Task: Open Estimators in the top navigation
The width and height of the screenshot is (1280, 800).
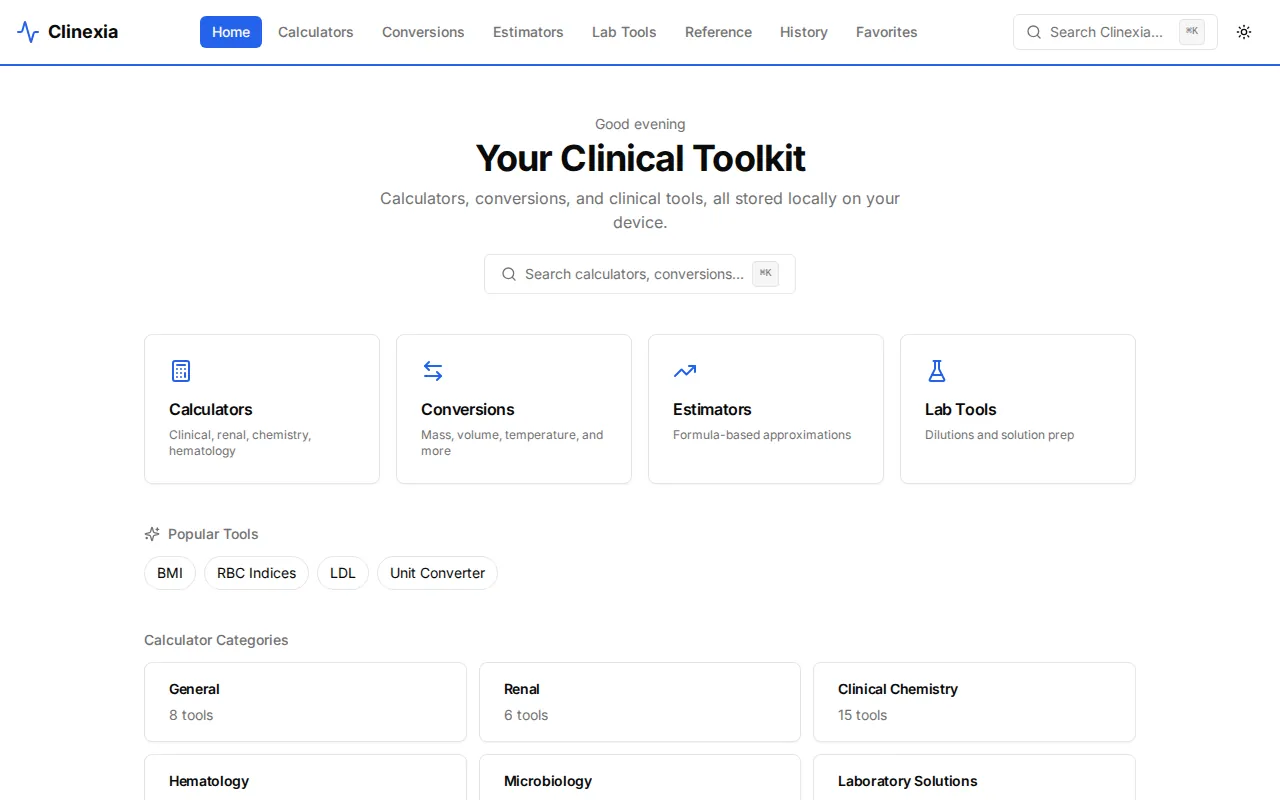Action: tap(528, 32)
